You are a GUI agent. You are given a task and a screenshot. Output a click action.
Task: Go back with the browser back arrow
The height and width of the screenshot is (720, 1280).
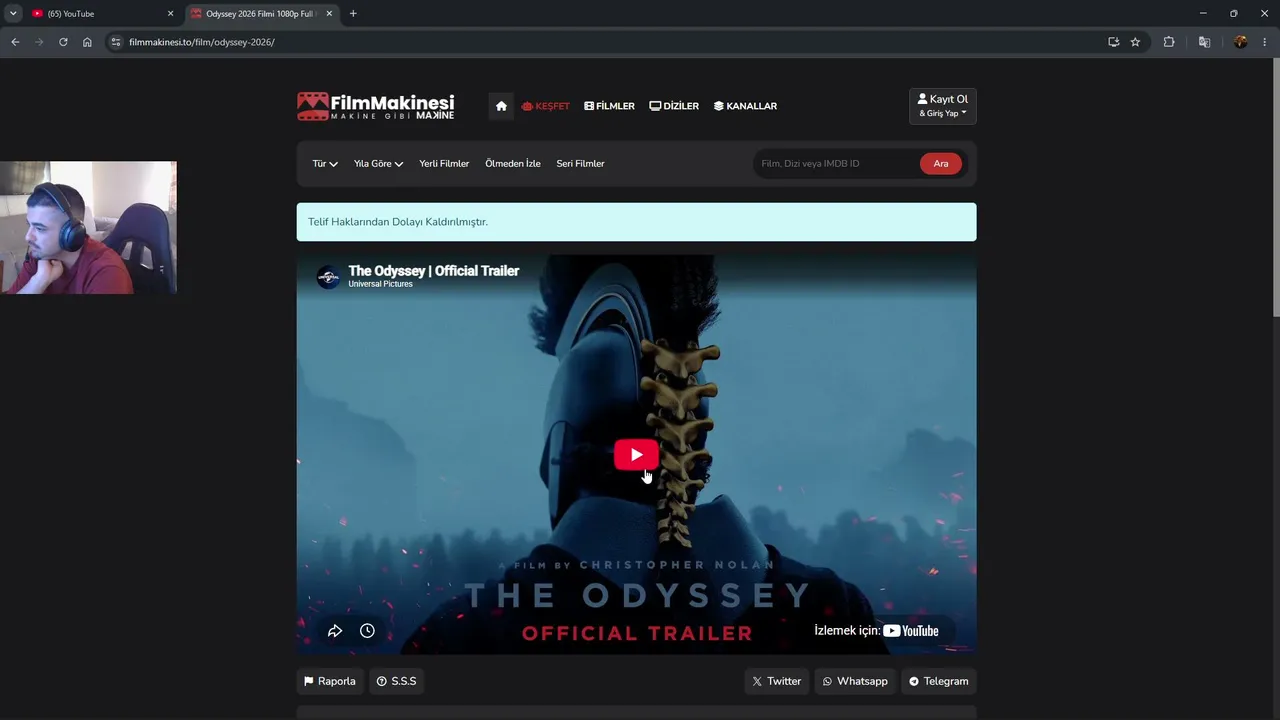15,42
